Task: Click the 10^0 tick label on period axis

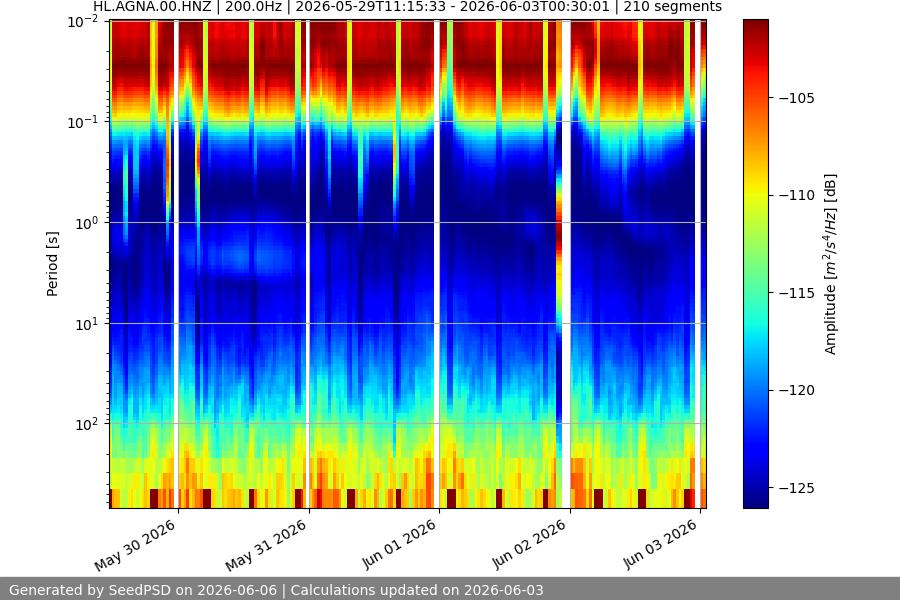Action: 87,223
